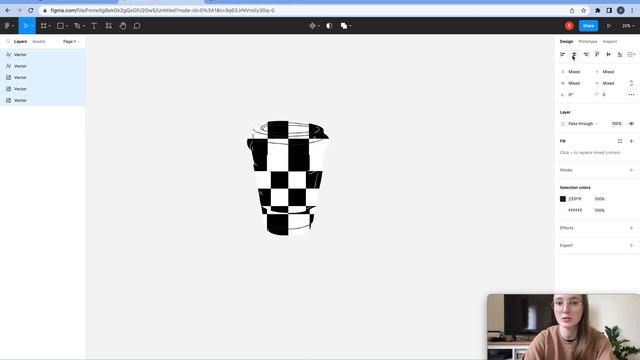This screenshot has width=640, height=360.
Task: Click the Use as mask icon
Action: (x=329, y=26)
